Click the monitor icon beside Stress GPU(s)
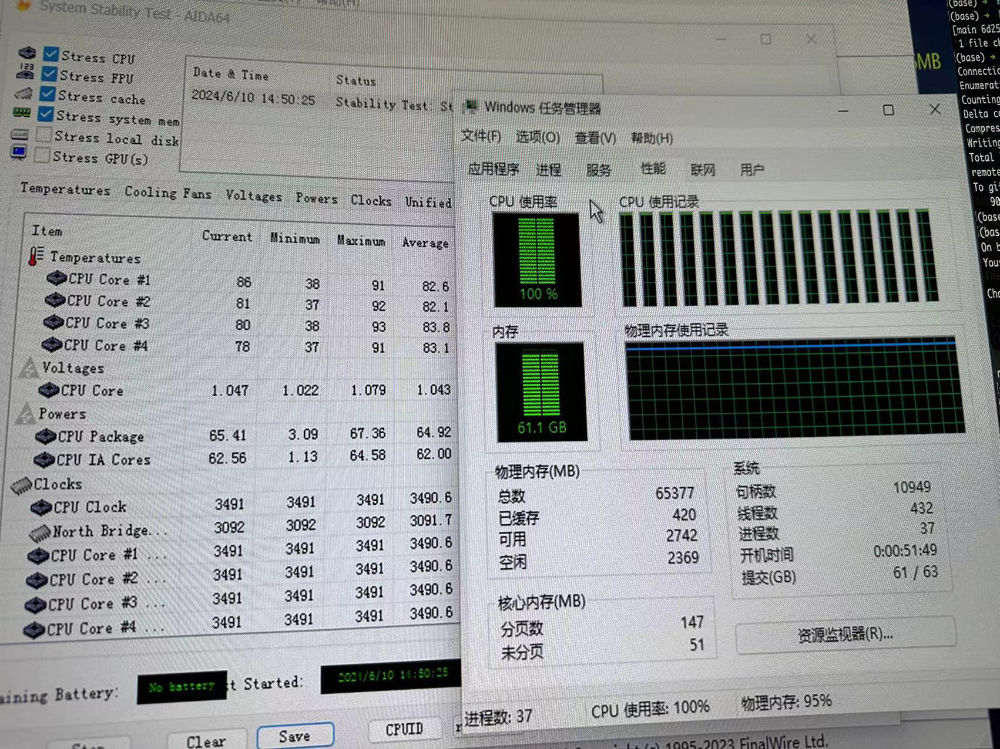This screenshot has width=1000, height=749. click(x=18, y=153)
